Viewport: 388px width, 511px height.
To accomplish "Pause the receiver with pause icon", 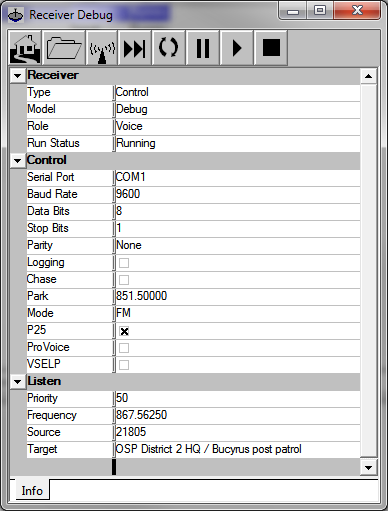I will coord(203,48).
